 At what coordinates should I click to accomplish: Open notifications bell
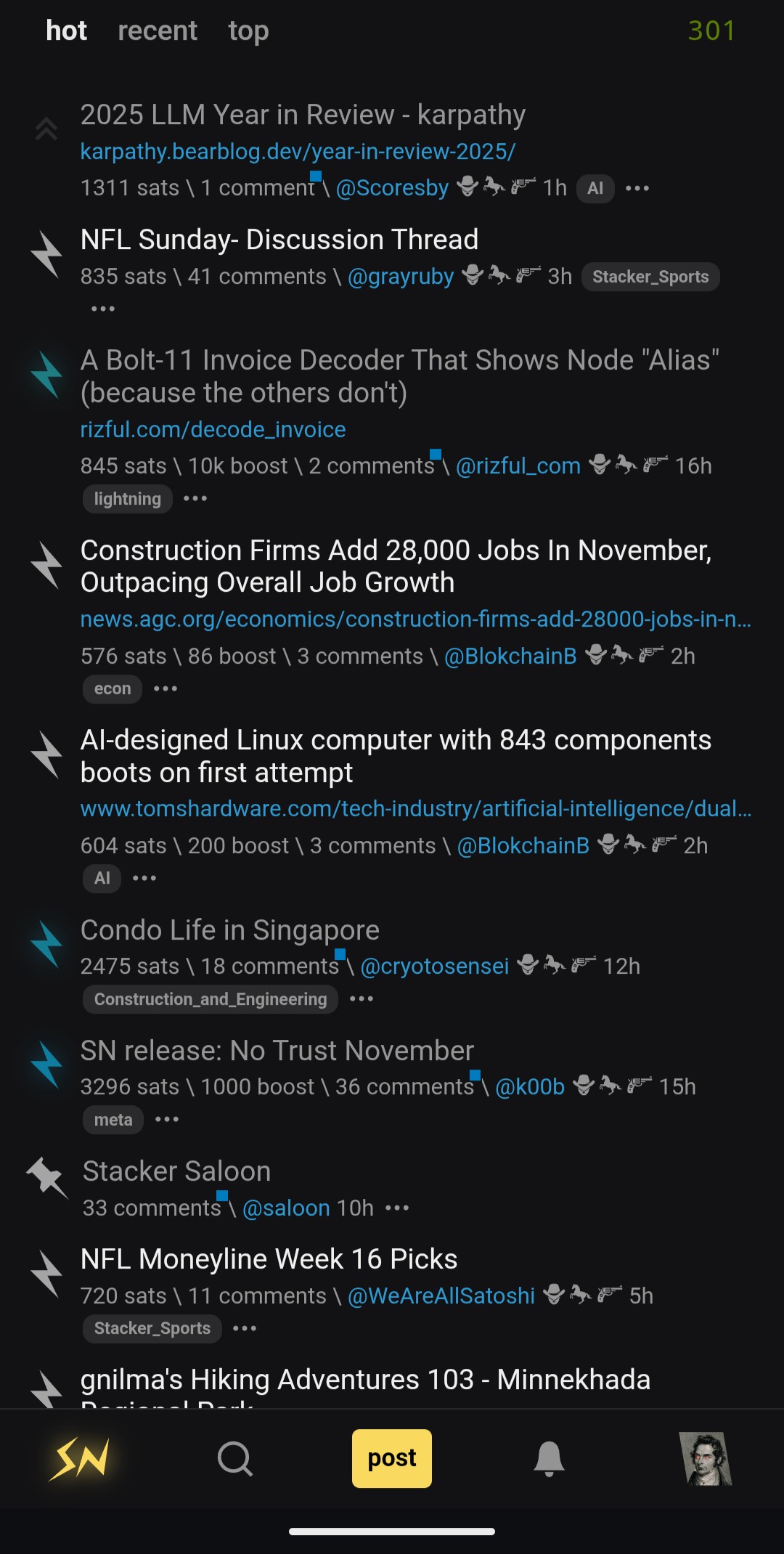pos(549,1458)
